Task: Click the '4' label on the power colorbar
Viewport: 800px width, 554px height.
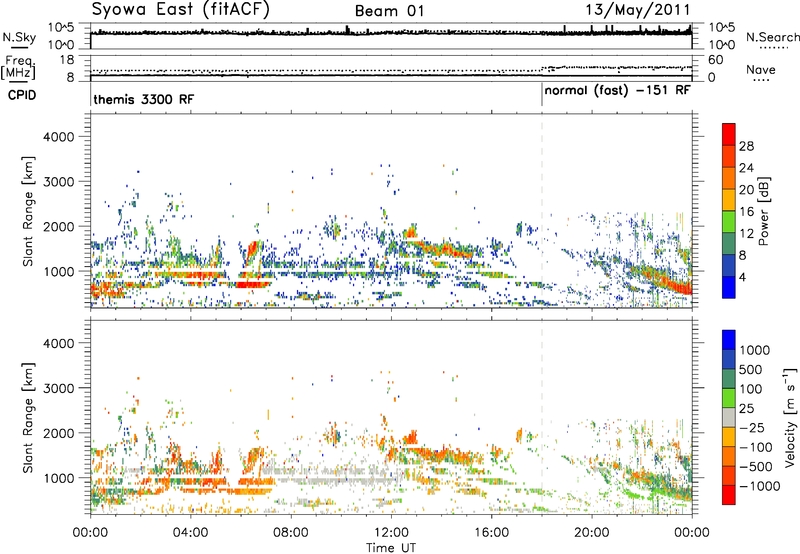Action: click(742, 278)
